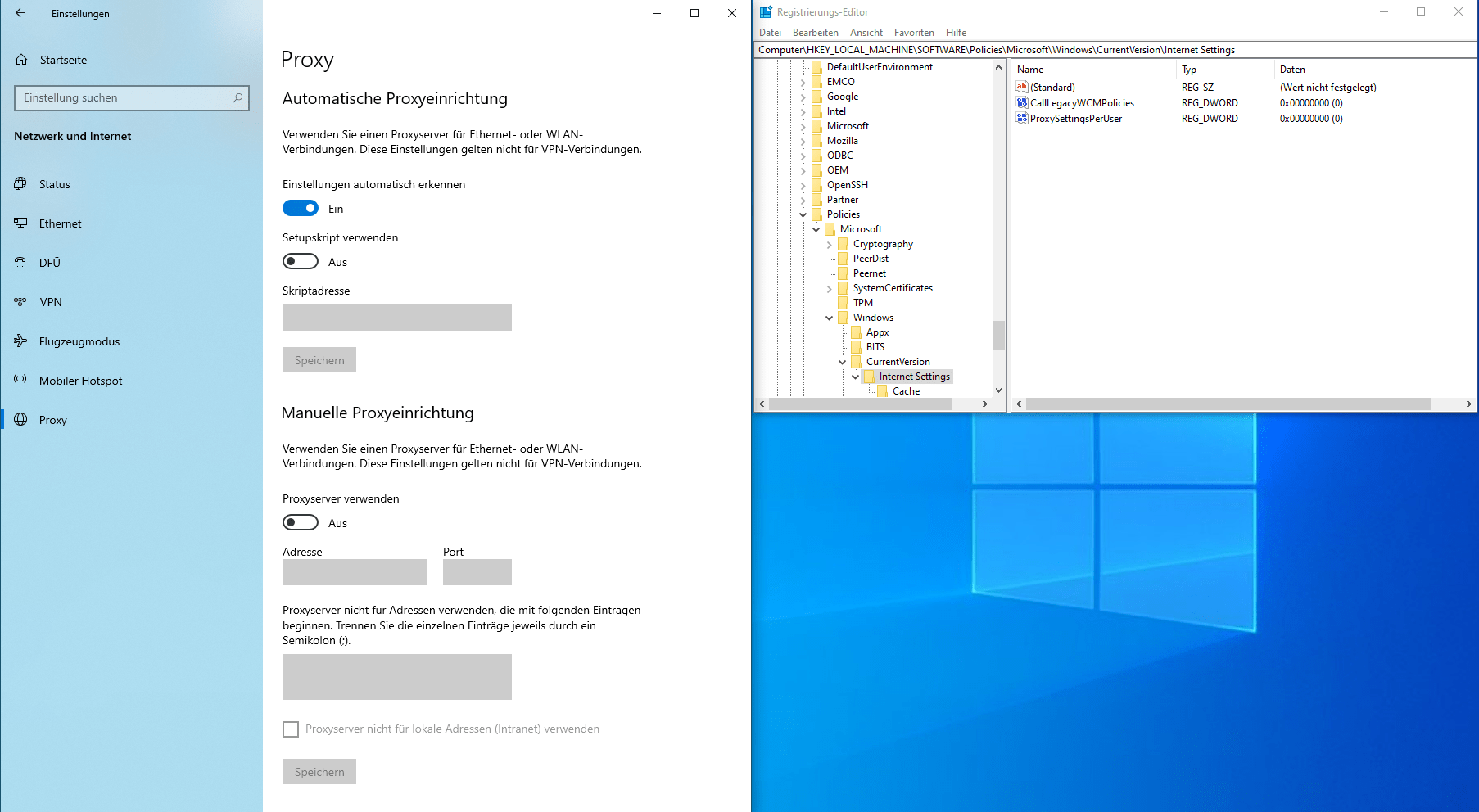
Task: Open the Bearbeiten menu
Action: click(x=815, y=33)
